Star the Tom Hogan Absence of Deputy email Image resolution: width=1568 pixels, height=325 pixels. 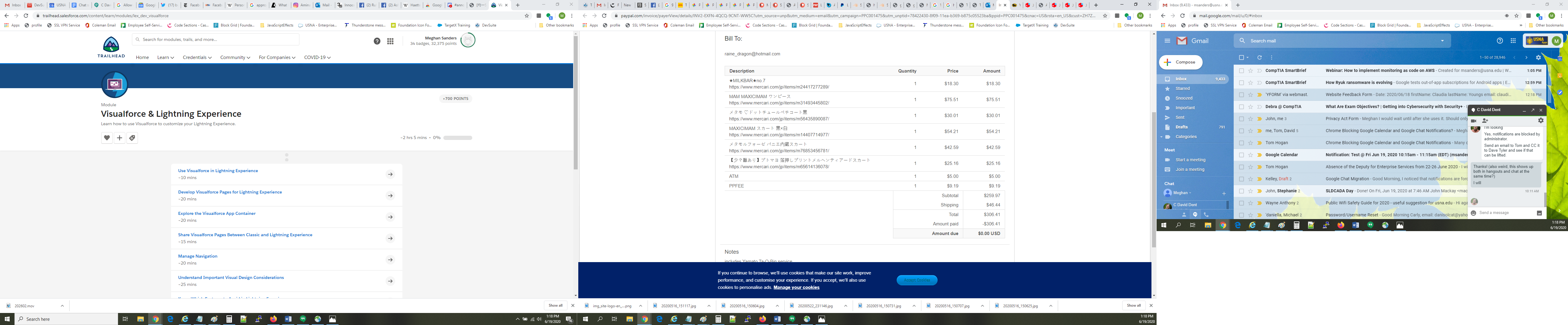tap(1250, 167)
